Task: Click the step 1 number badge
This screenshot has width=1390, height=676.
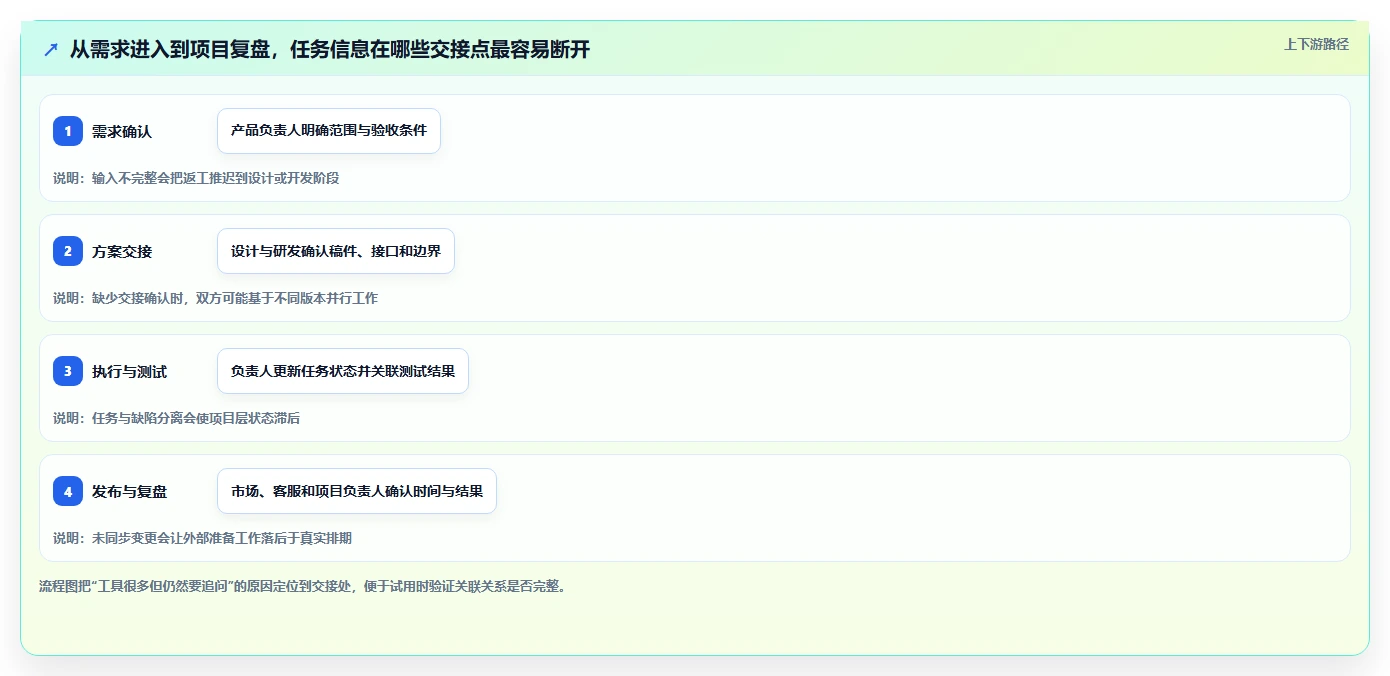Action: [x=68, y=131]
